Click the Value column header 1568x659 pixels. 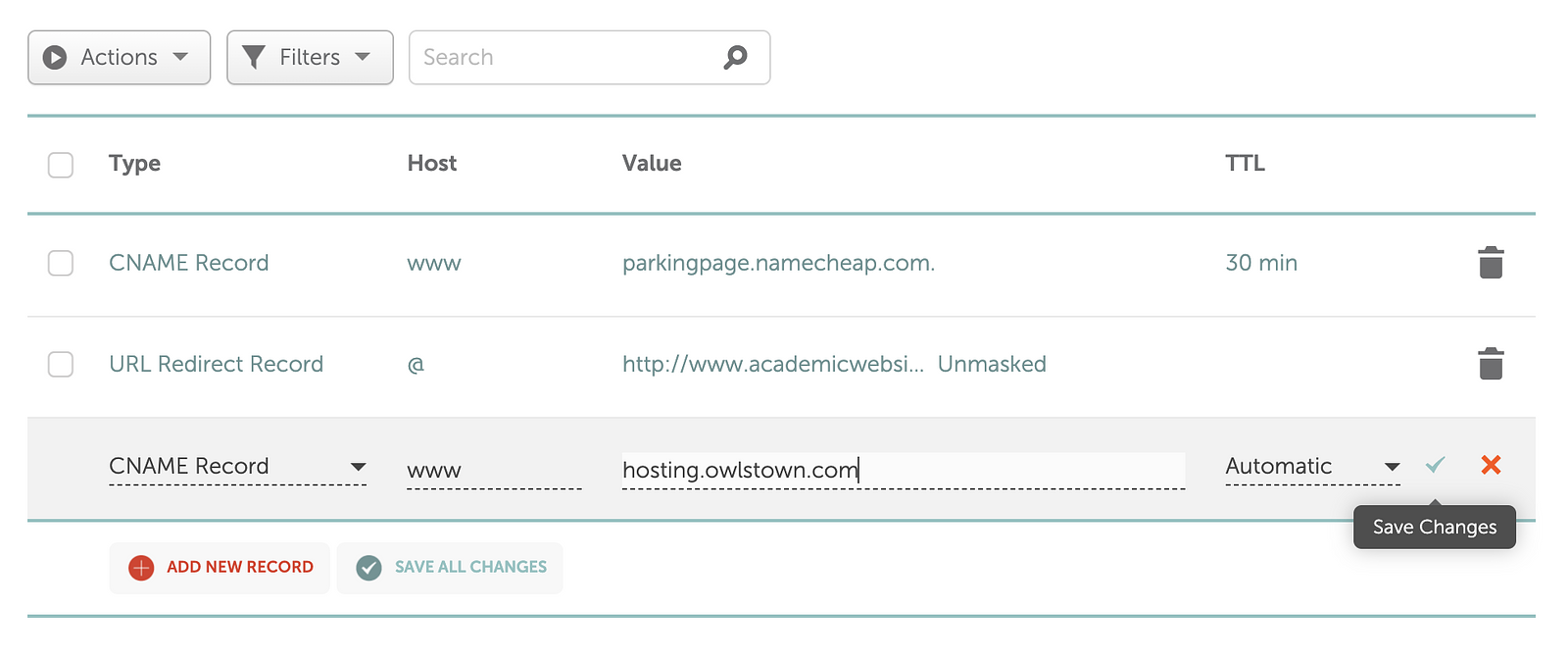652,163
